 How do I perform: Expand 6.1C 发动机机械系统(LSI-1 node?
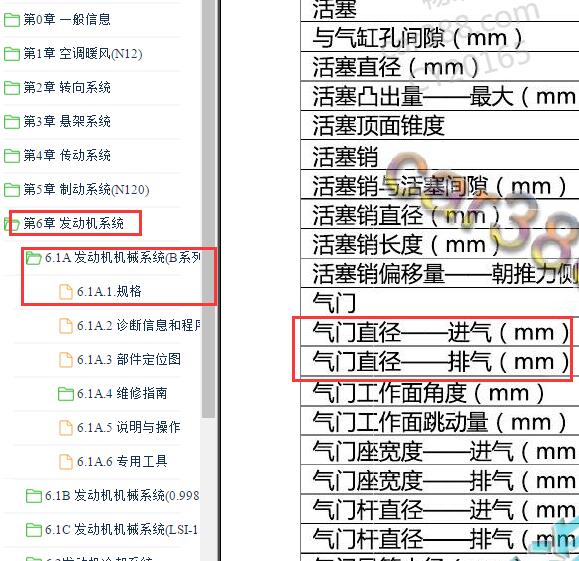[121, 529]
